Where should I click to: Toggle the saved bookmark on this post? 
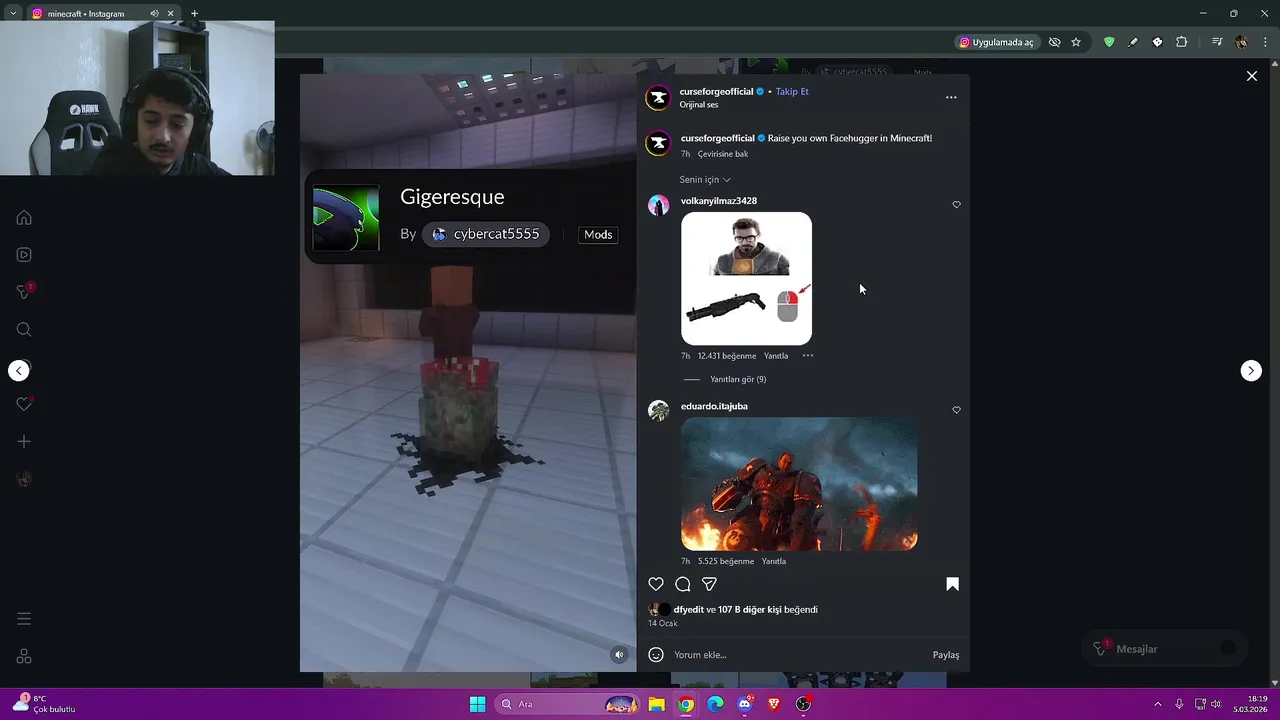[952, 584]
